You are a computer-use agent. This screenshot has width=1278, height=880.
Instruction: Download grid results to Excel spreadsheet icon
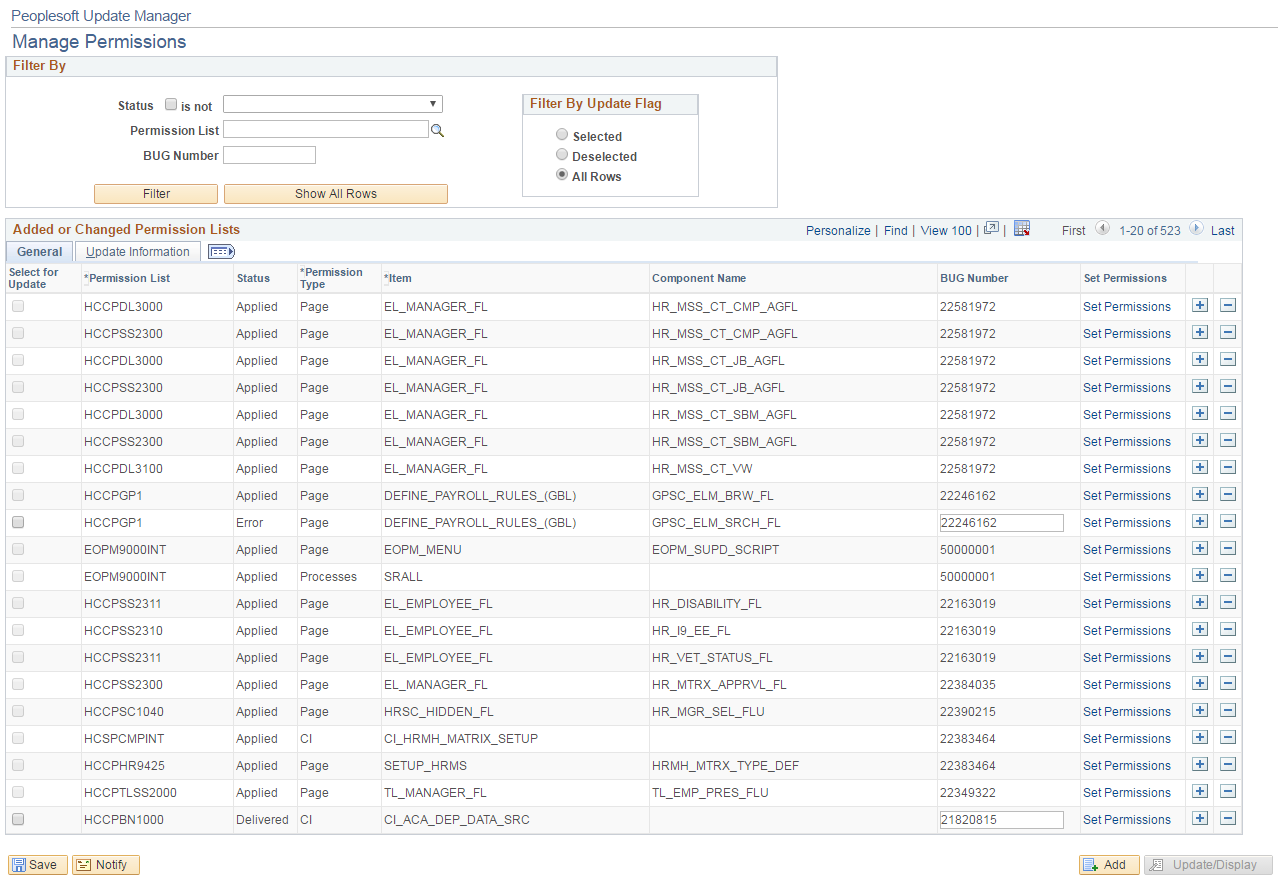[1022, 229]
